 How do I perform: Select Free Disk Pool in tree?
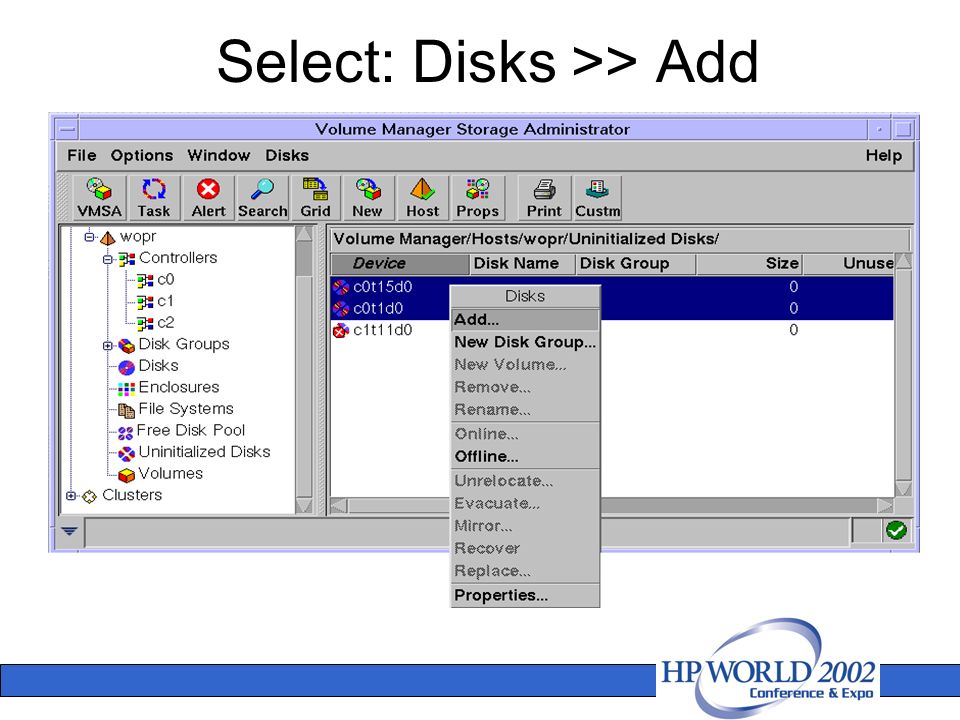(190, 430)
